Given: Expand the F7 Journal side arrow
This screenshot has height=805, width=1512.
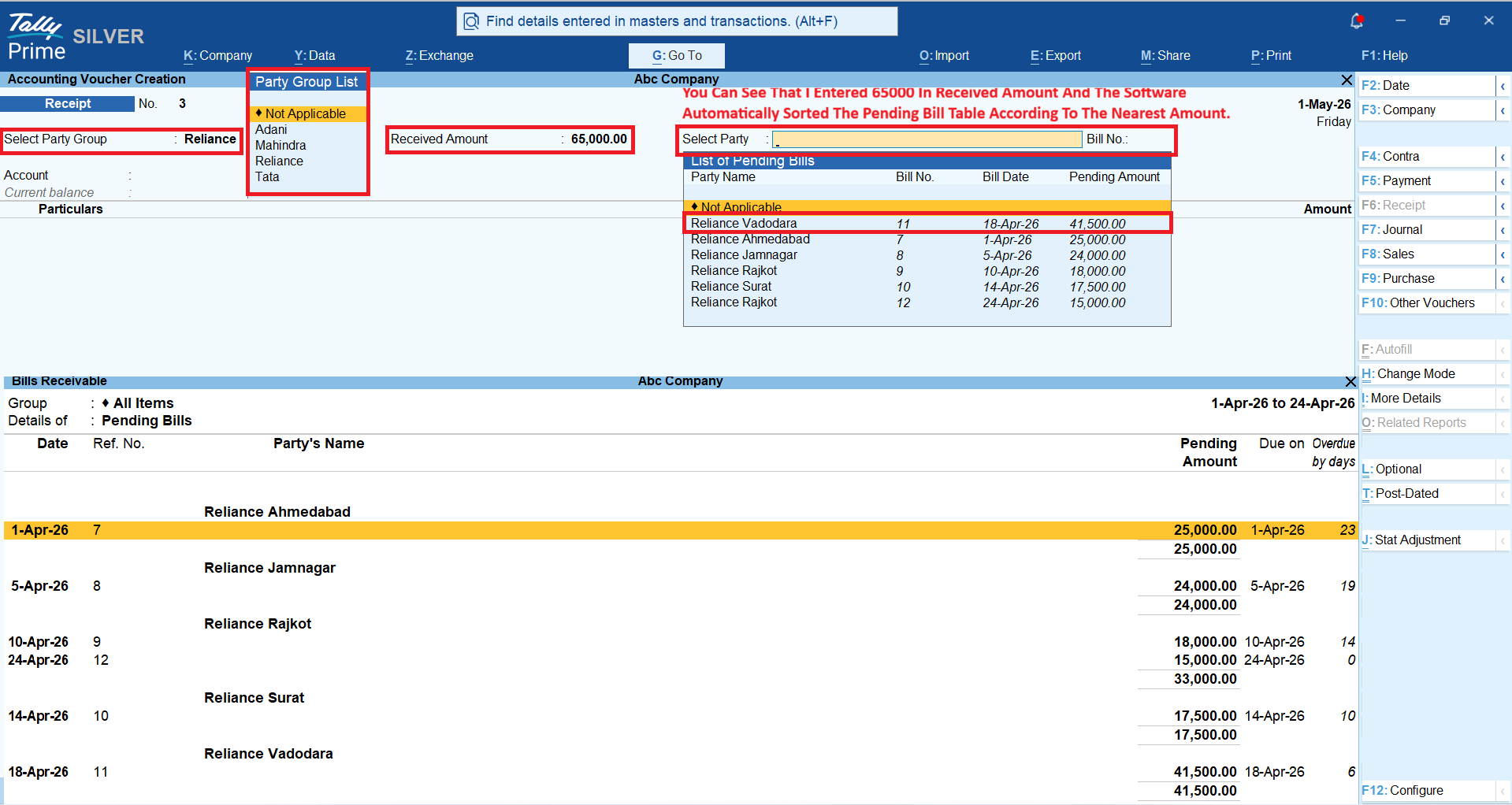Looking at the screenshot, I should coord(1503,230).
